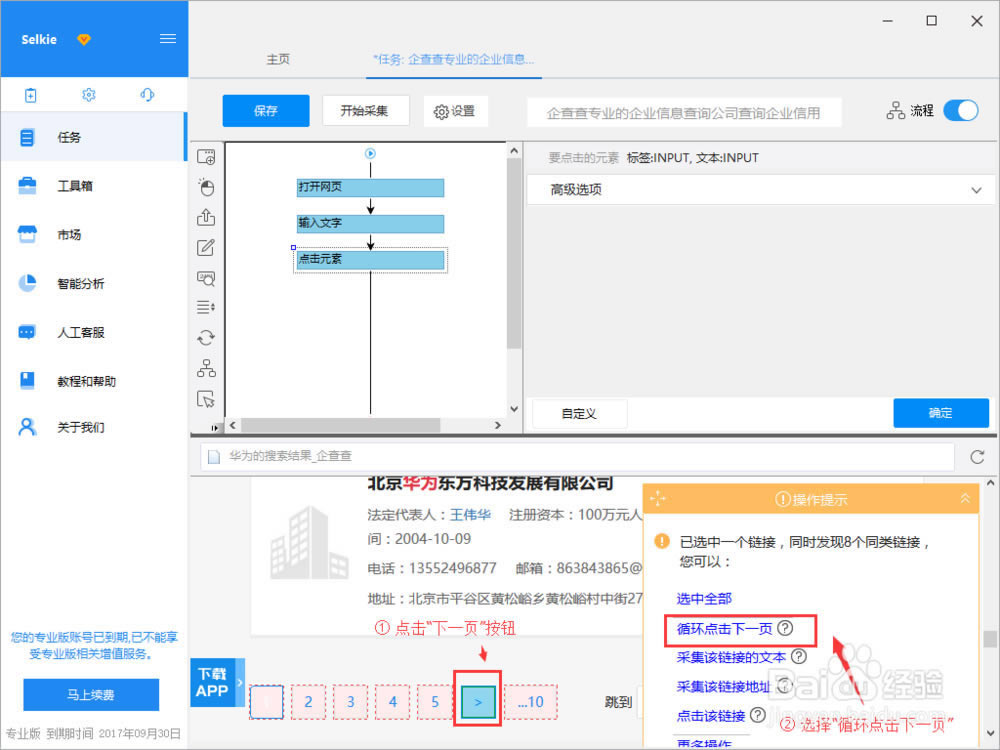The width and height of the screenshot is (1000, 750).
Task: Reload the browser page with refresh icon
Action: tap(977, 457)
